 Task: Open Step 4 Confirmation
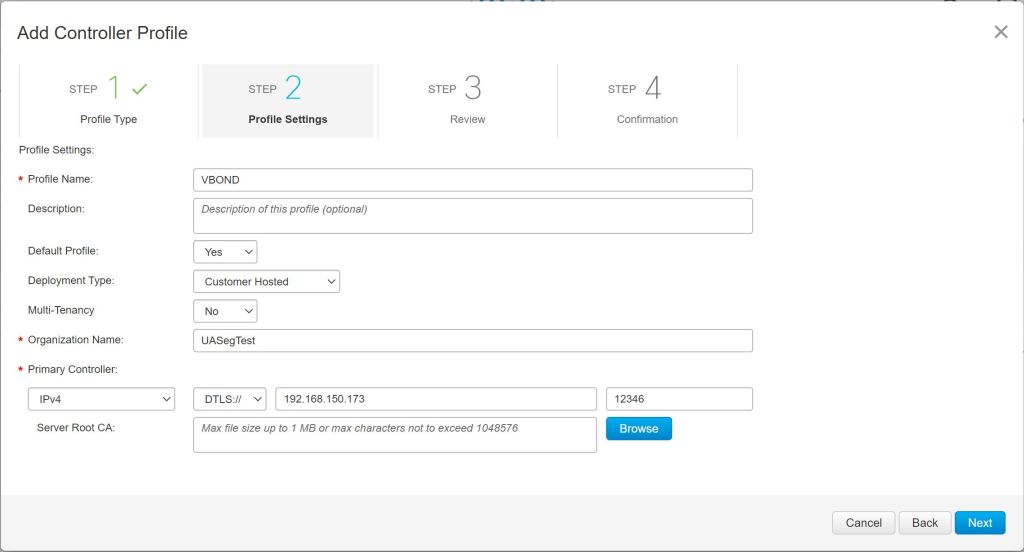pyautogui.click(x=647, y=101)
